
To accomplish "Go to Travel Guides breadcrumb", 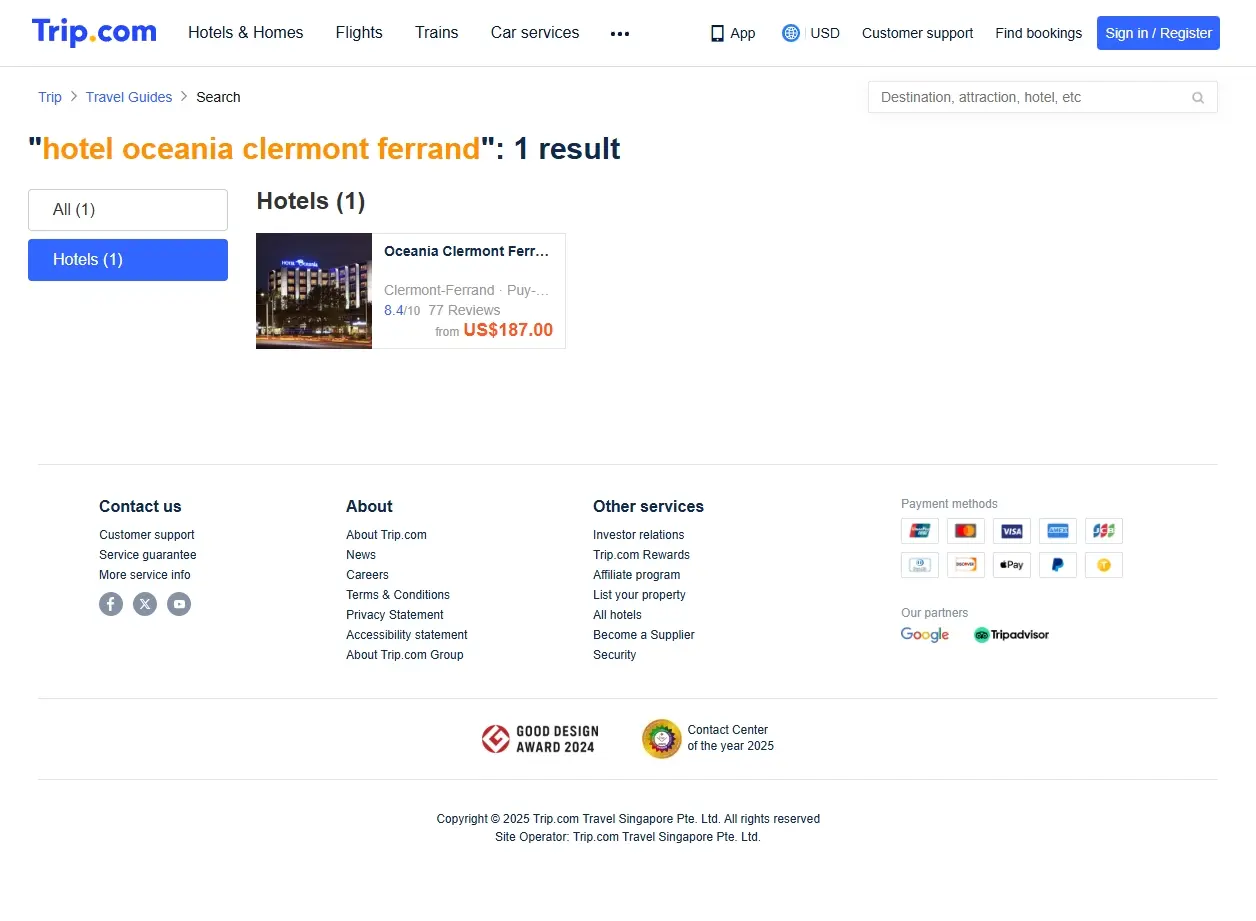I will pos(129,97).
